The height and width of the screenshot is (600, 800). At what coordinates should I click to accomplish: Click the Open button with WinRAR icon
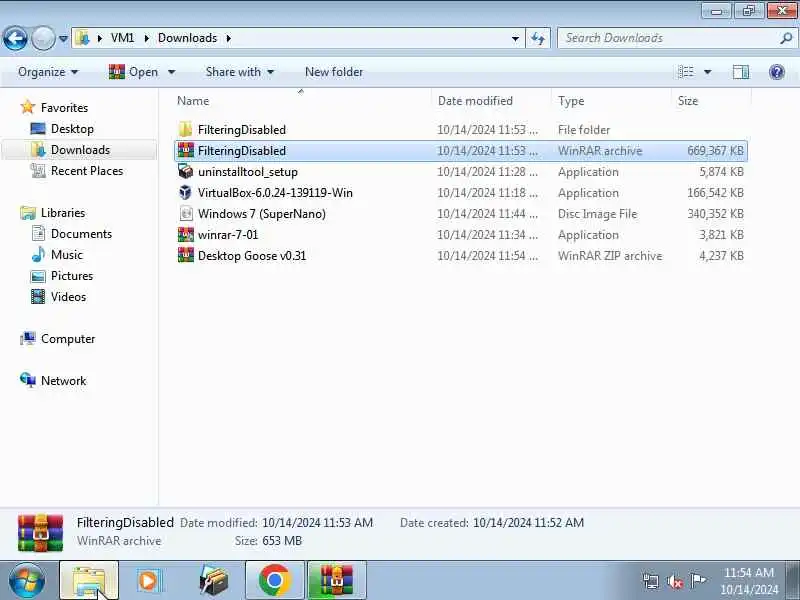[x=134, y=72]
